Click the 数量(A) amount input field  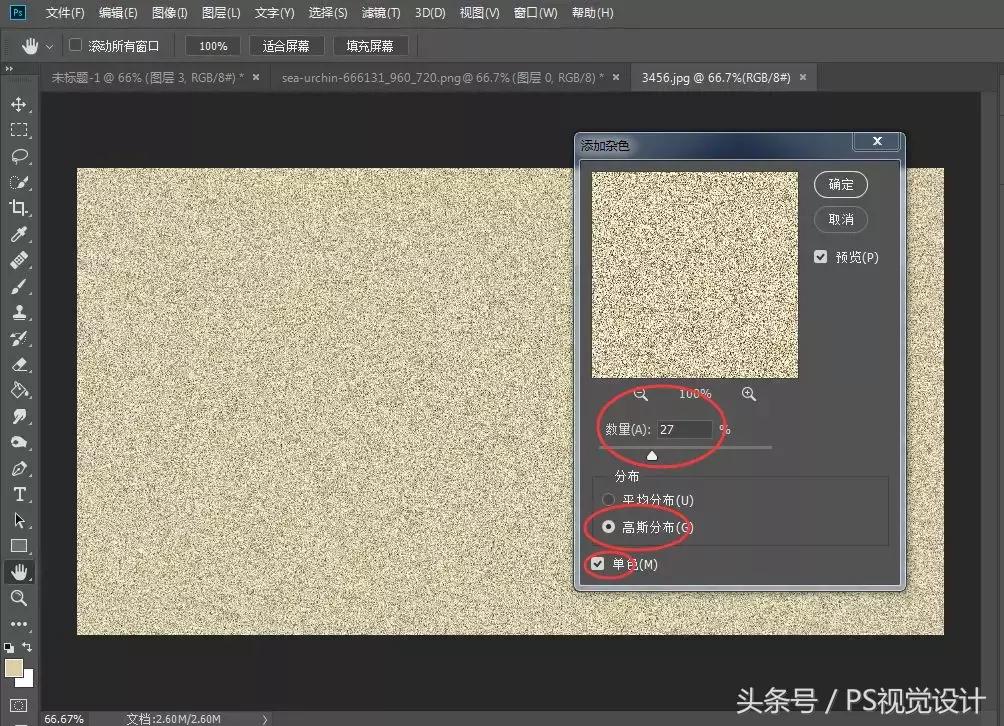(x=684, y=429)
